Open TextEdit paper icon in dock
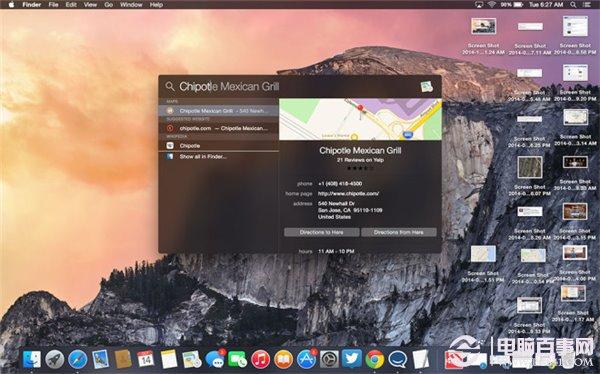 coord(421,359)
